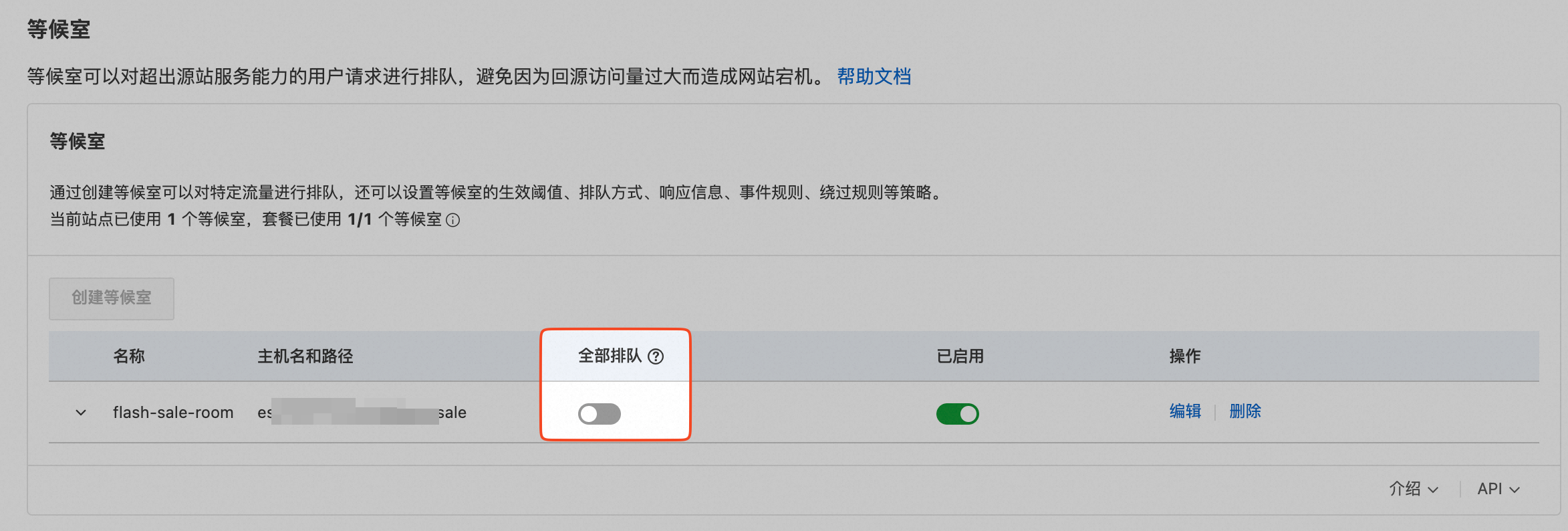Click the 主机名和路径 column header
Screen dimensions: 1568x531
[305, 356]
